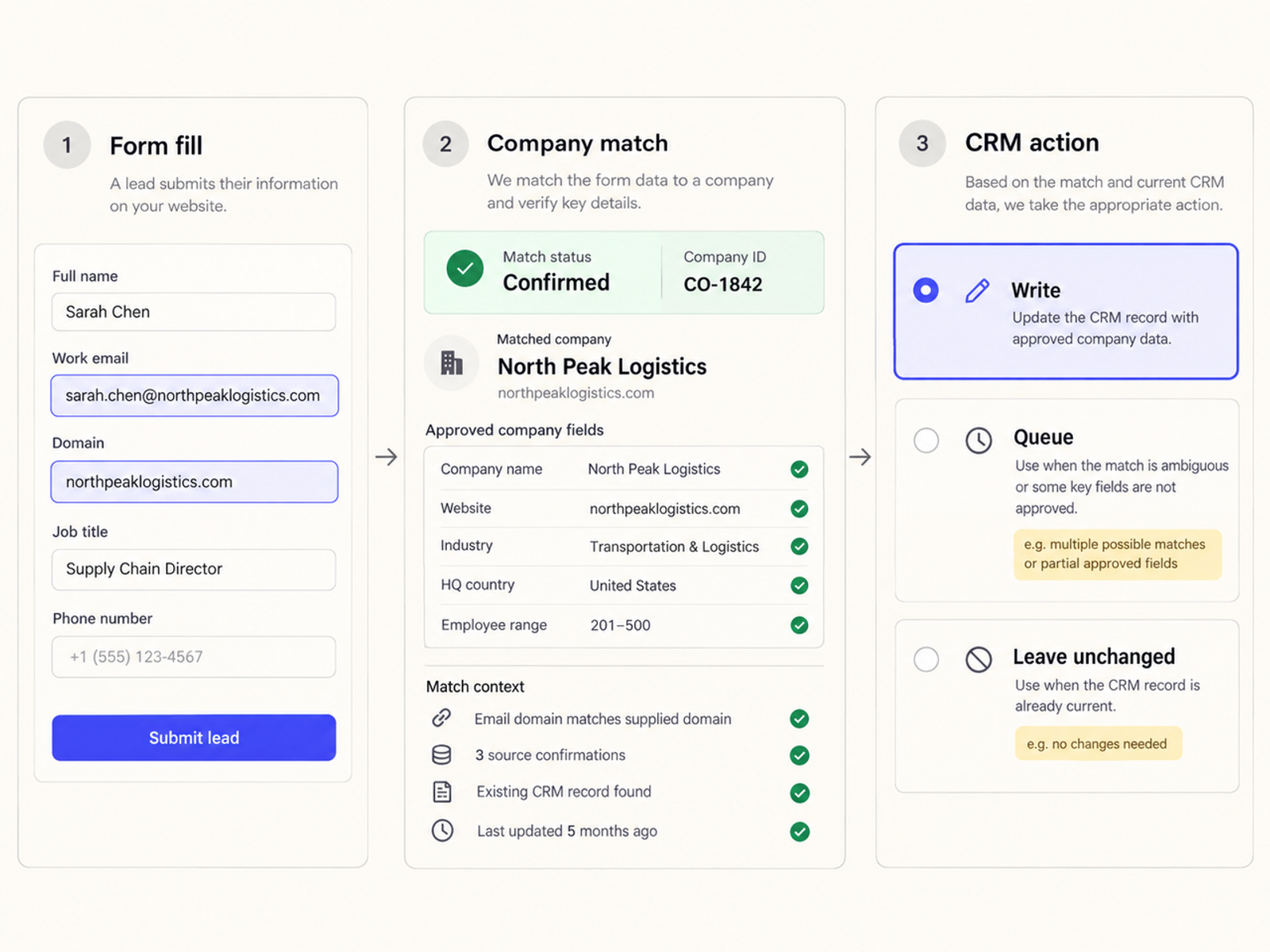Click the clock icon in Queue card
The image size is (1270, 952).
(x=979, y=440)
